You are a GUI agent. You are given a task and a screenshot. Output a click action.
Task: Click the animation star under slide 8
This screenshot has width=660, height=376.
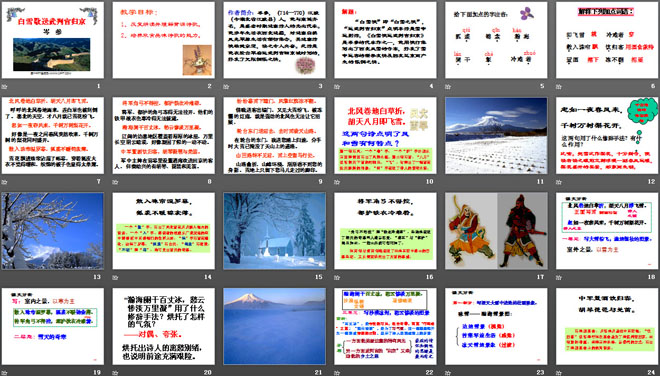(x=115, y=182)
